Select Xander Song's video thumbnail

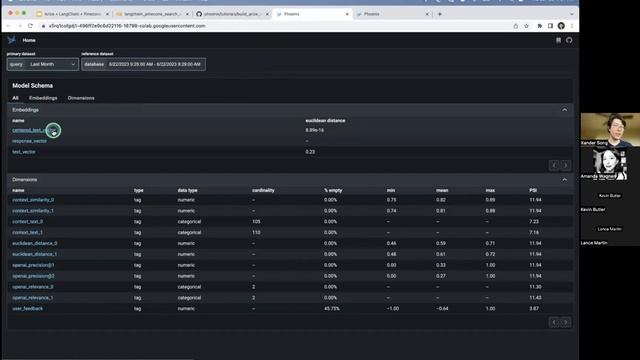coord(610,129)
